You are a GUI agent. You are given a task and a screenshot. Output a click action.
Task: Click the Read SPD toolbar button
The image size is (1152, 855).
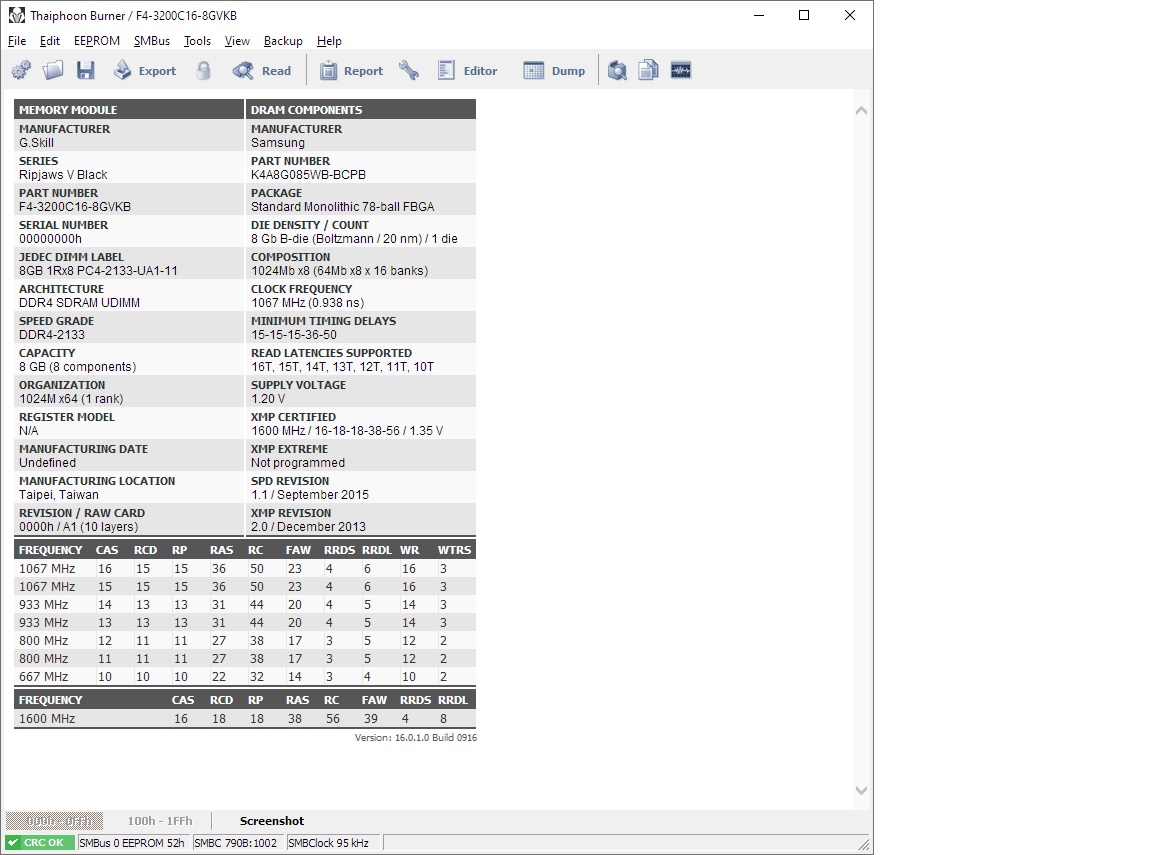pos(262,71)
